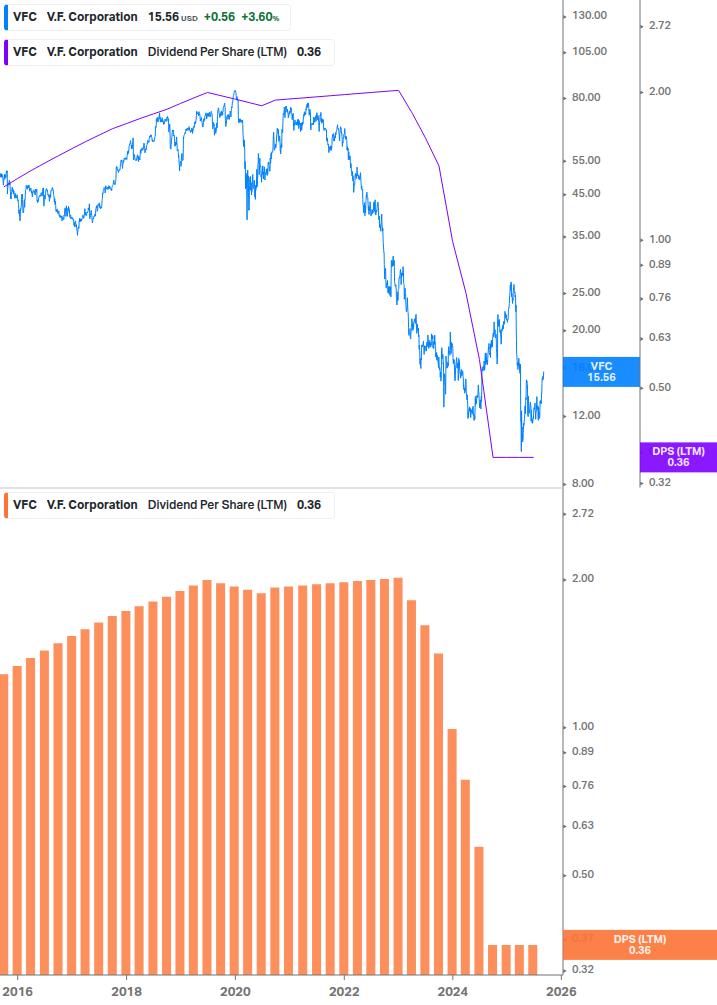Viewport: 717px width, 1005px height.
Task: Click the blue VFC 15.56 price tag
Action: tap(601, 372)
